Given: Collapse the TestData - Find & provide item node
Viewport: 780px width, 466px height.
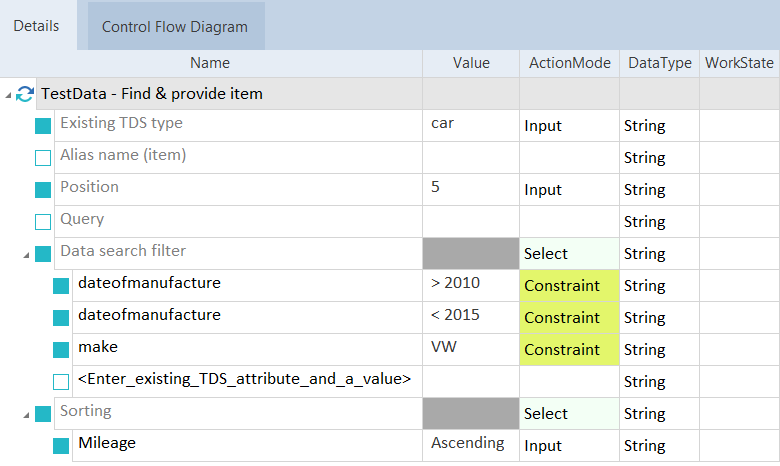Looking at the screenshot, I should 9,95.
